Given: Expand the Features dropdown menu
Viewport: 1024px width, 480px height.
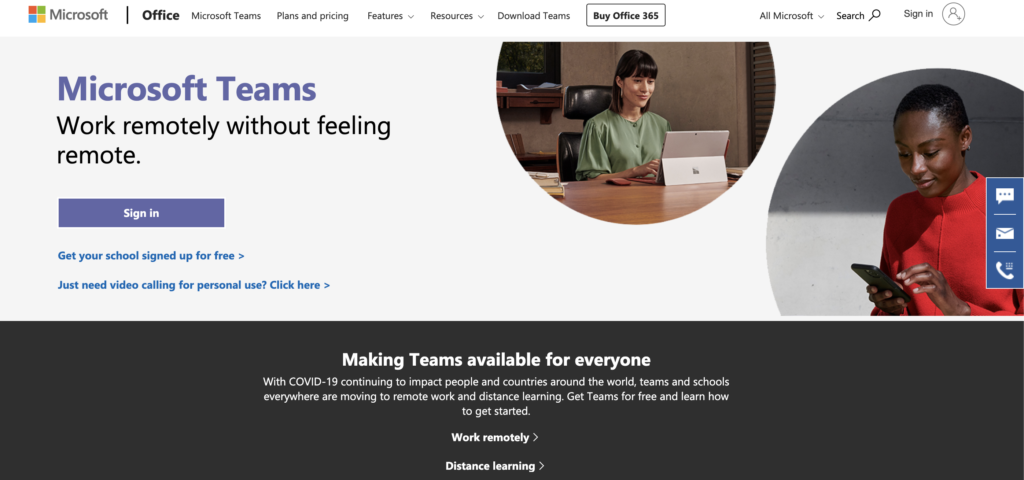Looking at the screenshot, I should pyautogui.click(x=391, y=16).
